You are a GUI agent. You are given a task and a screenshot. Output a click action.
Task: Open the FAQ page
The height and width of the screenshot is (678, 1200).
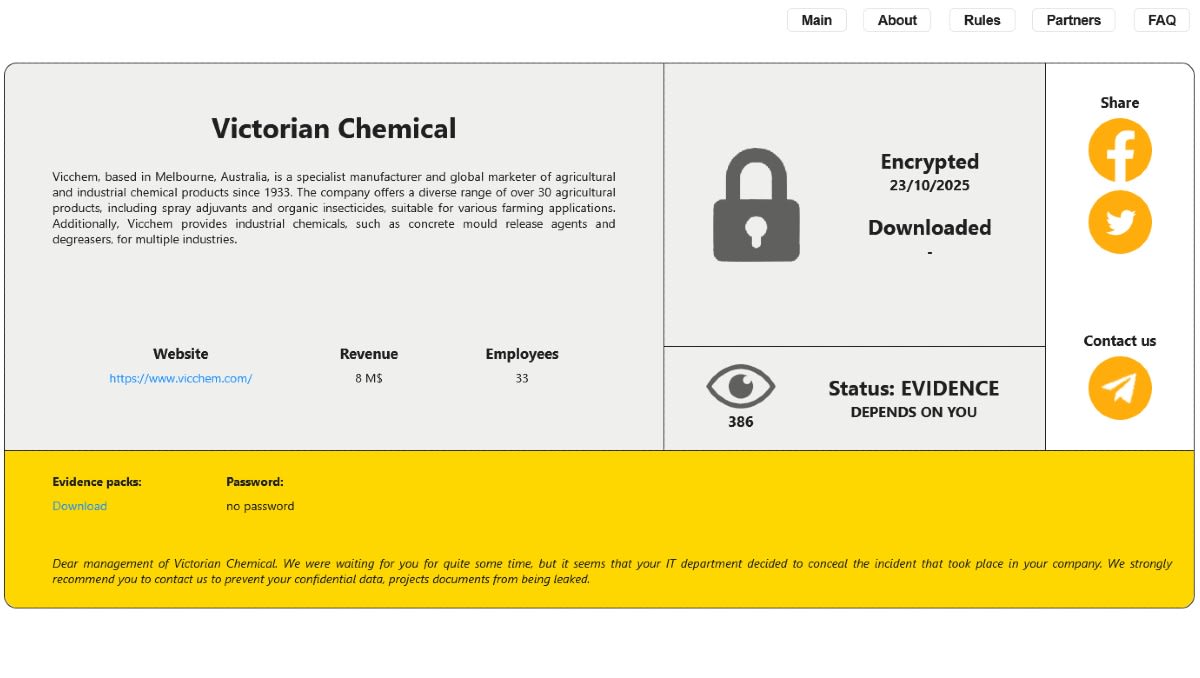point(1162,20)
